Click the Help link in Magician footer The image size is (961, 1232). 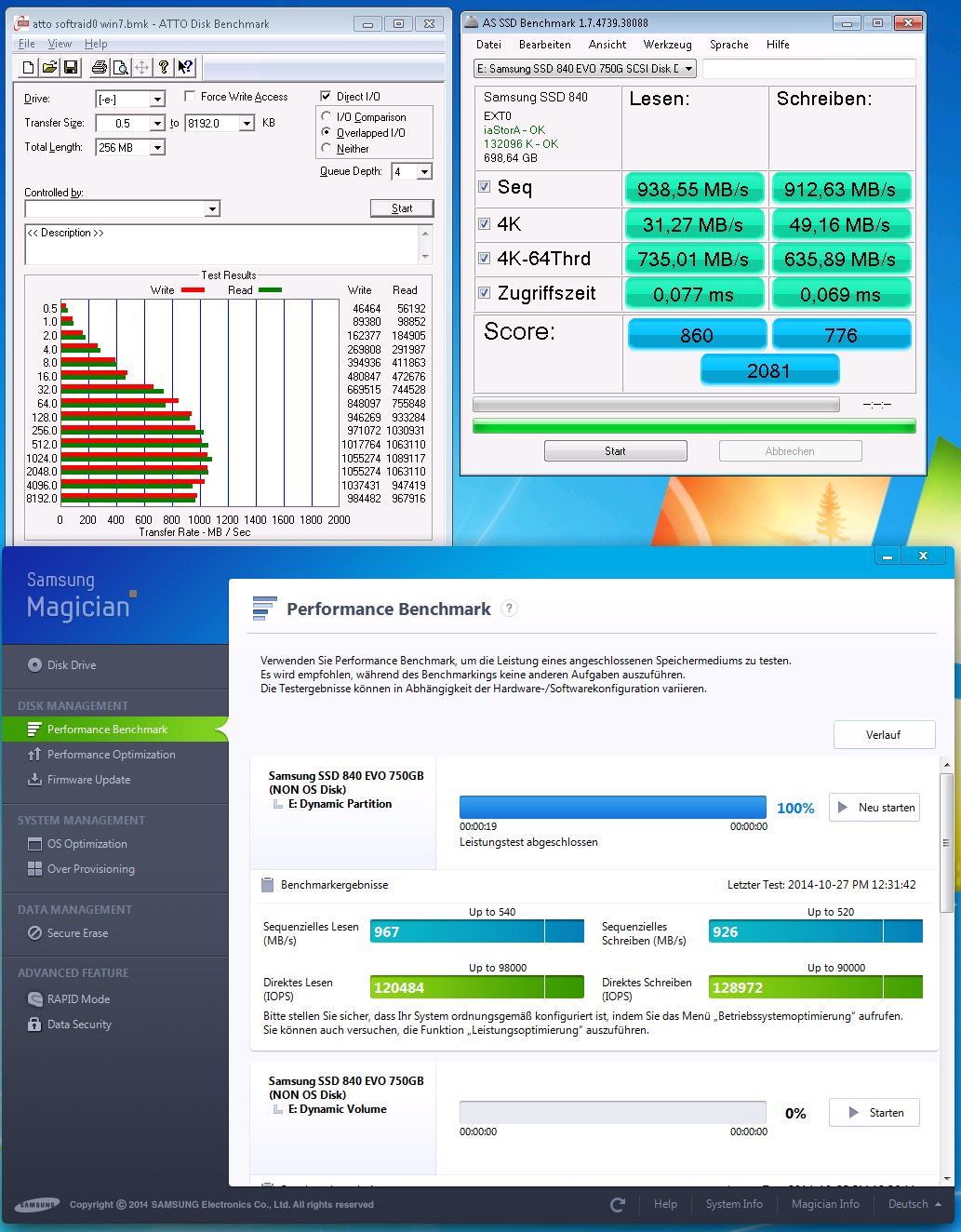pyautogui.click(x=665, y=1204)
